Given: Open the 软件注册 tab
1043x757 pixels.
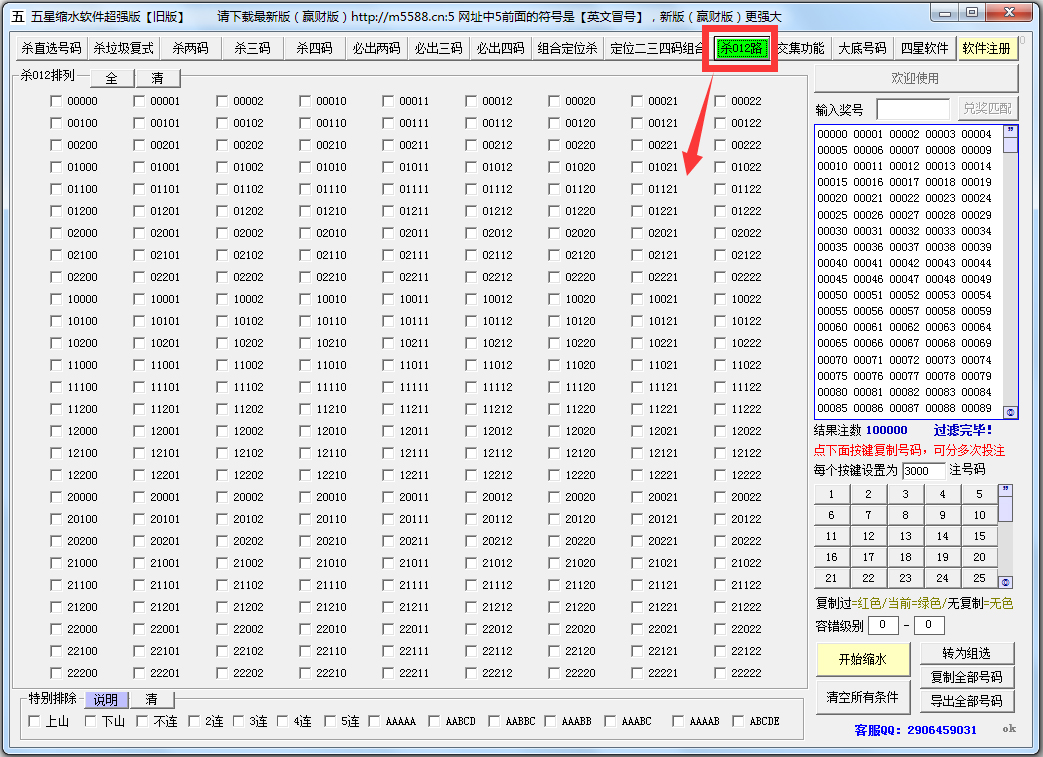Looking at the screenshot, I should click(x=986, y=48).
